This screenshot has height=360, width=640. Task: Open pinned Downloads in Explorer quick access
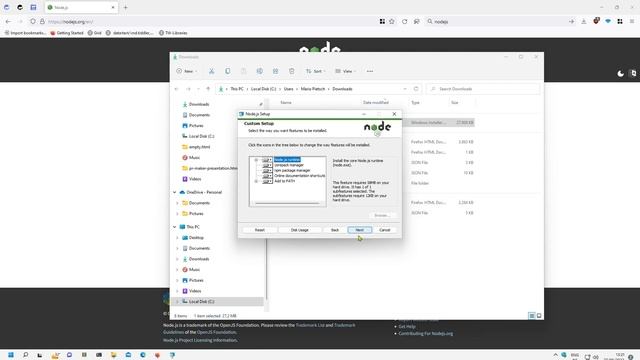click(199, 104)
